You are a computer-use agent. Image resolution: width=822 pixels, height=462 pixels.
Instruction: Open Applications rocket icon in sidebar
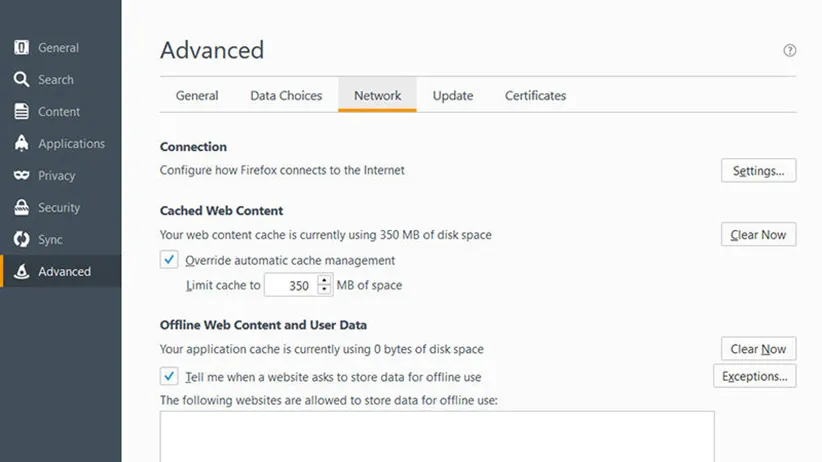click(x=21, y=144)
